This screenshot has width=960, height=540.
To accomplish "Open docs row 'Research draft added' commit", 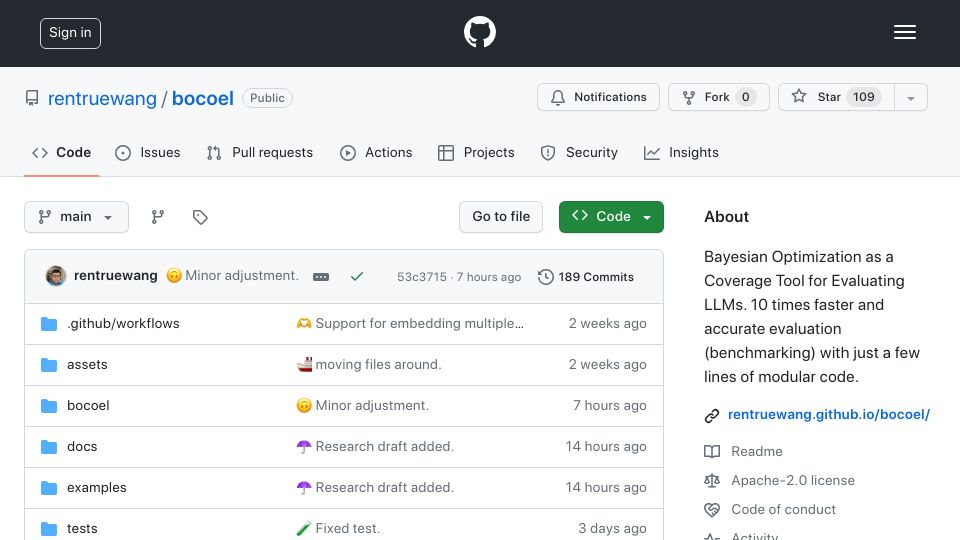I will [384, 446].
